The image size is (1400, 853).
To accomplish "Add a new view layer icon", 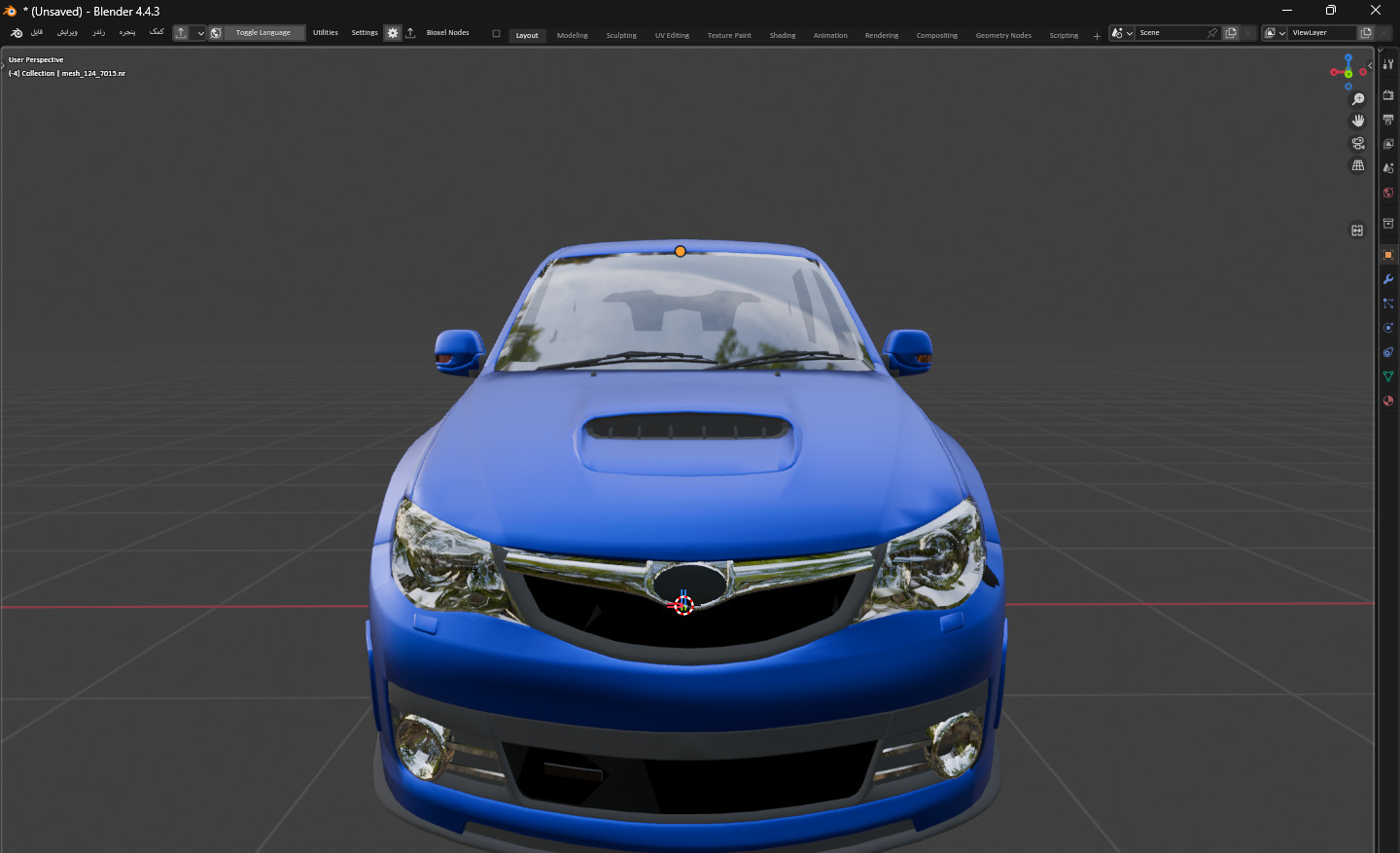I will tap(1366, 33).
